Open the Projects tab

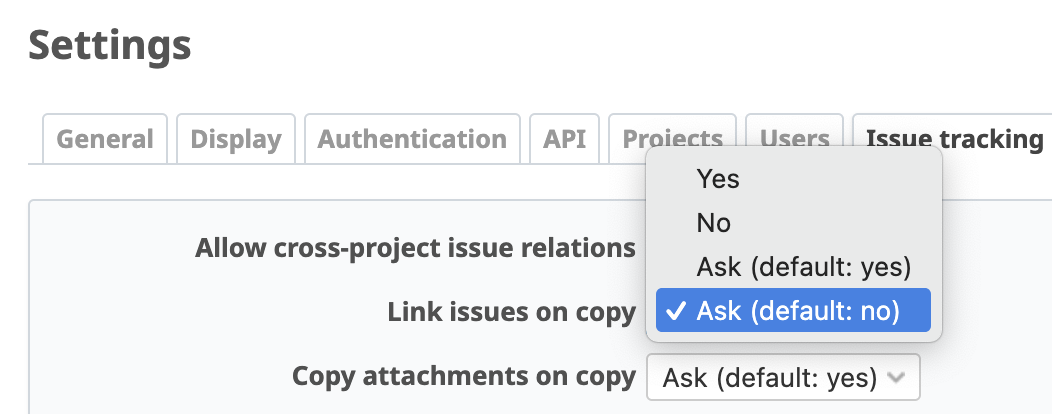click(672, 139)
